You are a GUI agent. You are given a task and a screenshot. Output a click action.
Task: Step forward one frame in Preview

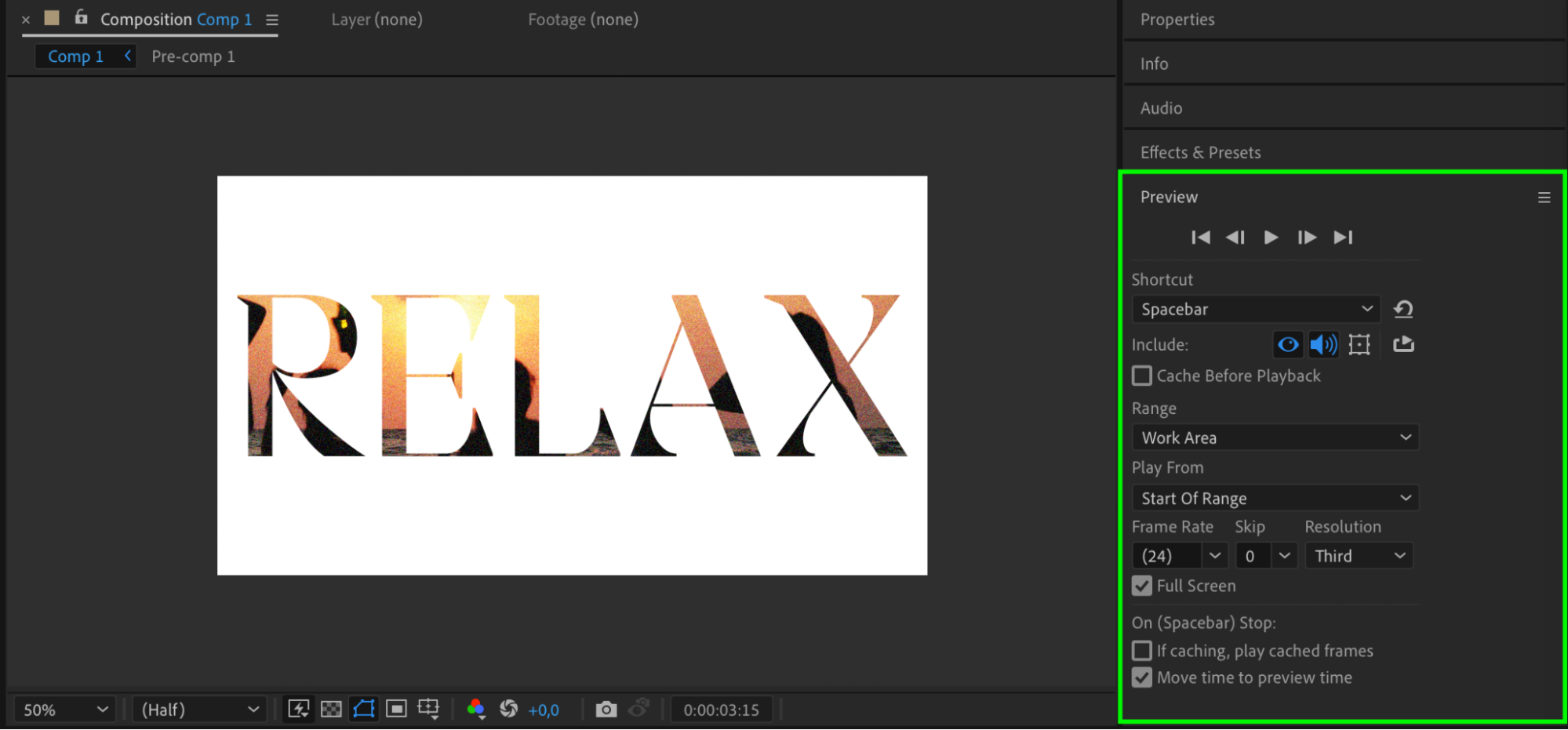pyautogui.click(x=1307, y=238)
